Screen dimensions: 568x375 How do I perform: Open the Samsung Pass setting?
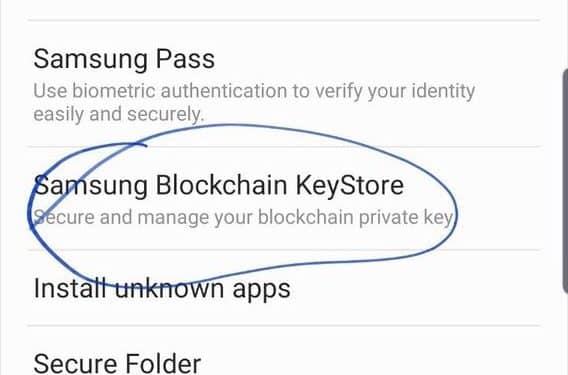284,84
